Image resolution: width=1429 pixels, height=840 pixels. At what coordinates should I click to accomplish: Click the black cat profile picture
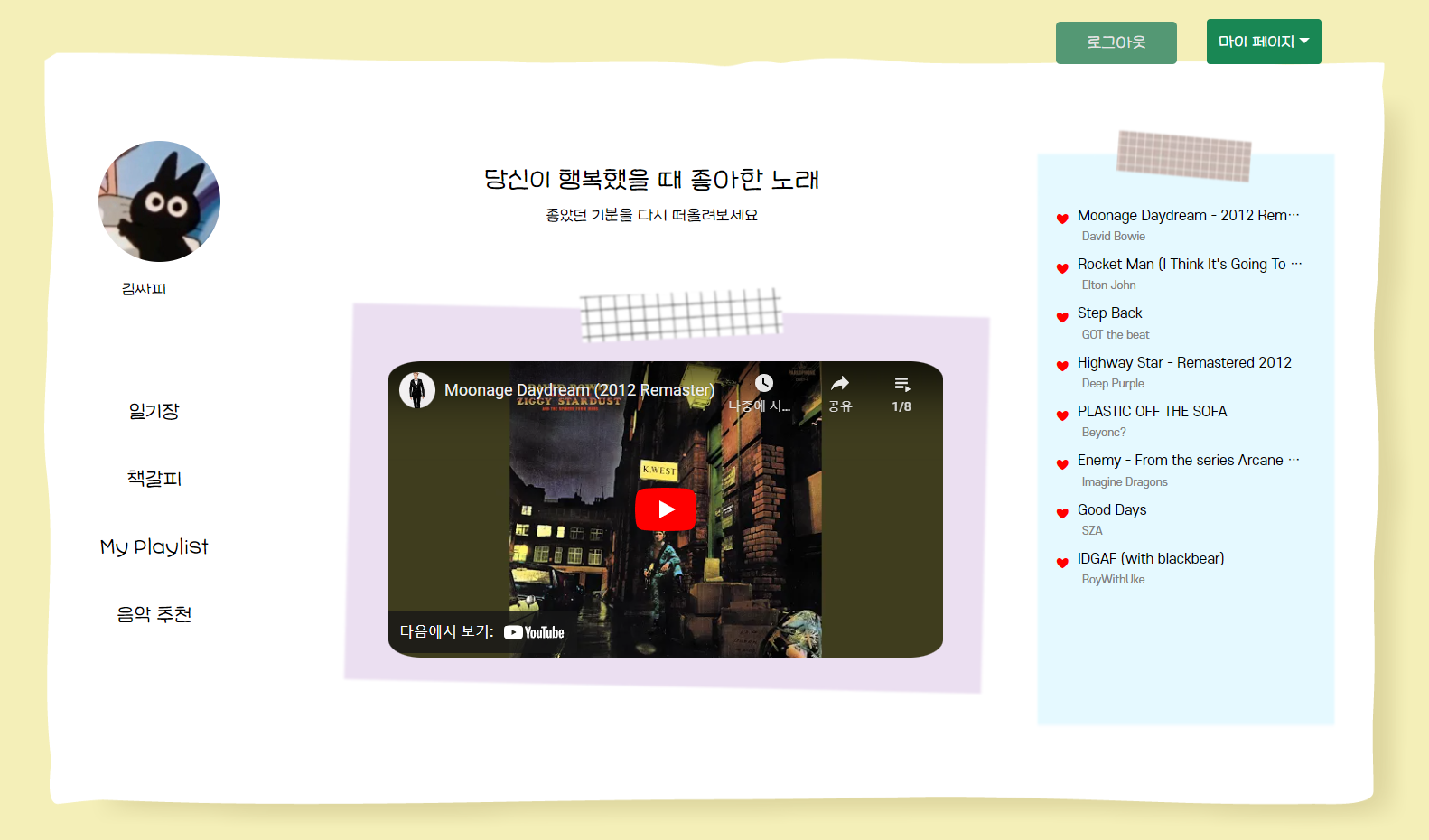(159, 201)
